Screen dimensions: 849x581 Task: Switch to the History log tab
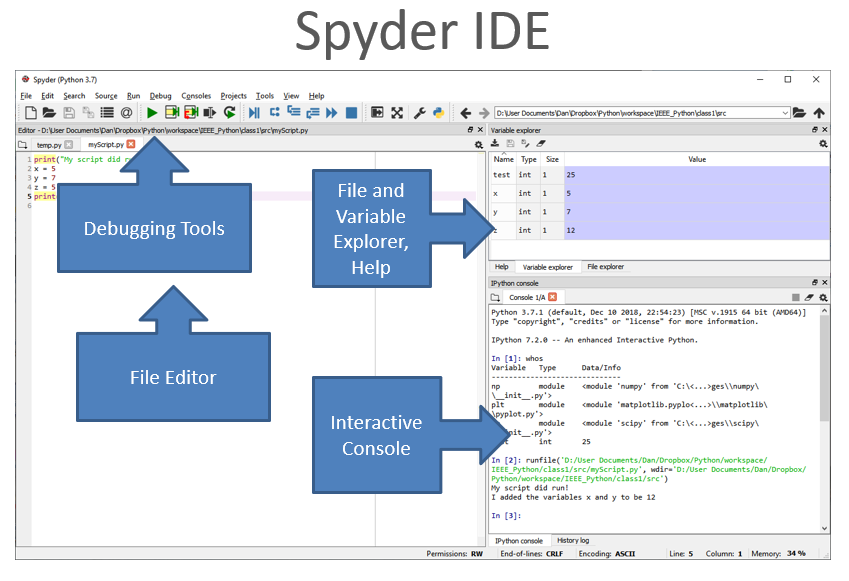pyautogui.click(x=573, y=540)
